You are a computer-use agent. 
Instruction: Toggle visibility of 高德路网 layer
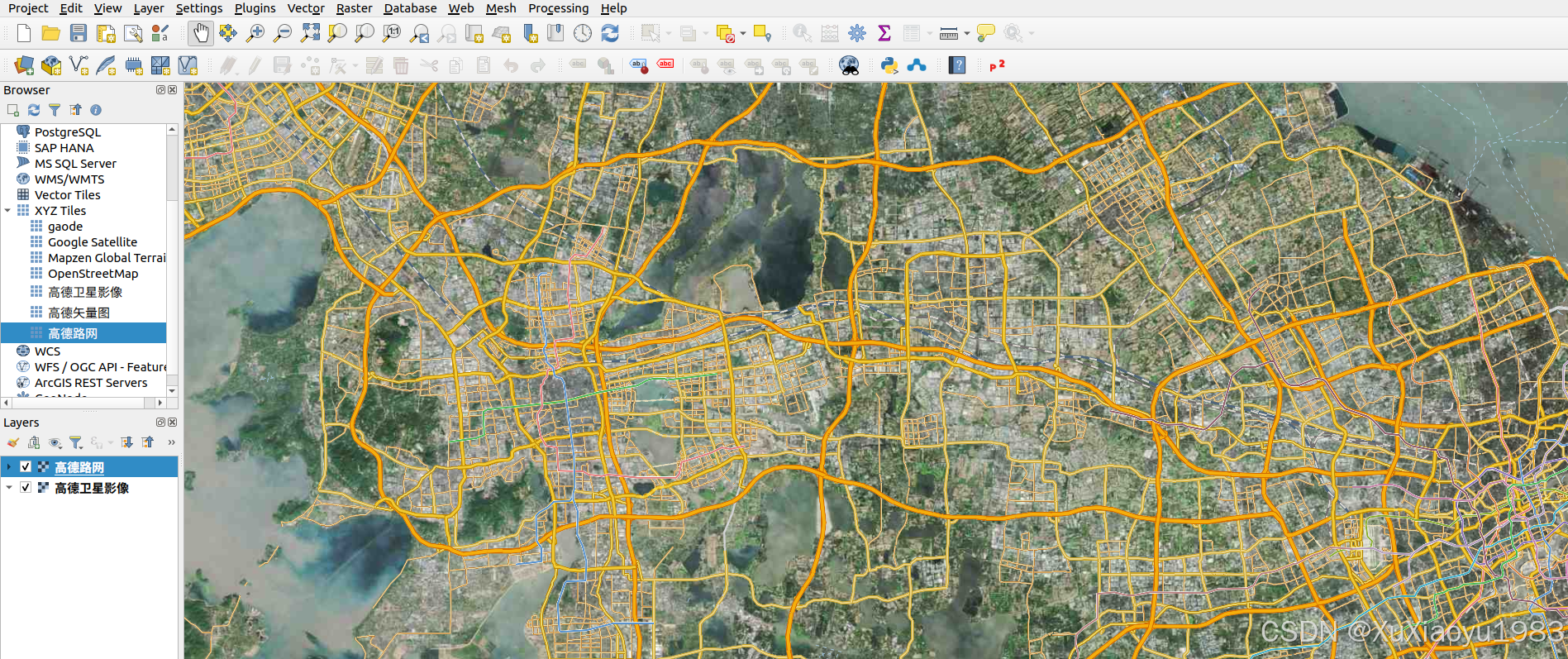pos(26,467)
